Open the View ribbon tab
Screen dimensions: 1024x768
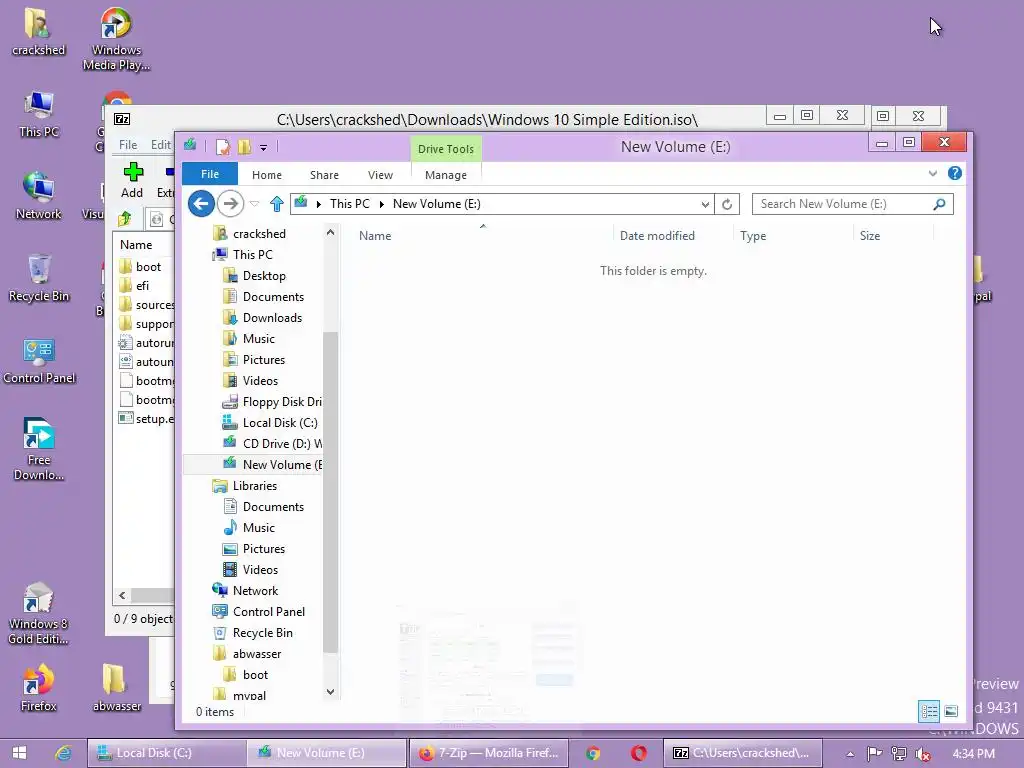pos(380,175)
